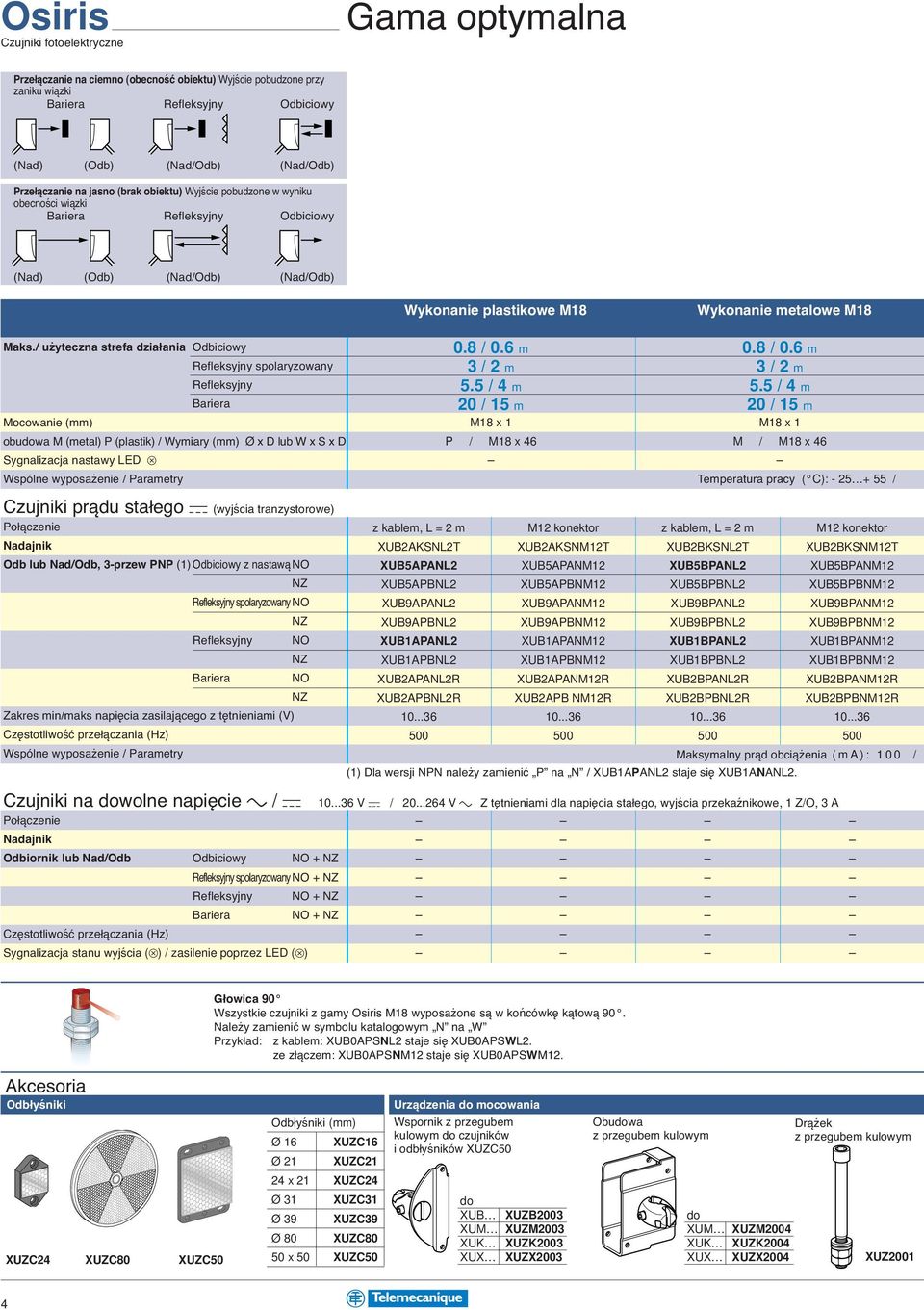Click the XUZB2003 bracket reference
The height and width of the screenshot is (1310, 924).
(x=534, y=1216)
